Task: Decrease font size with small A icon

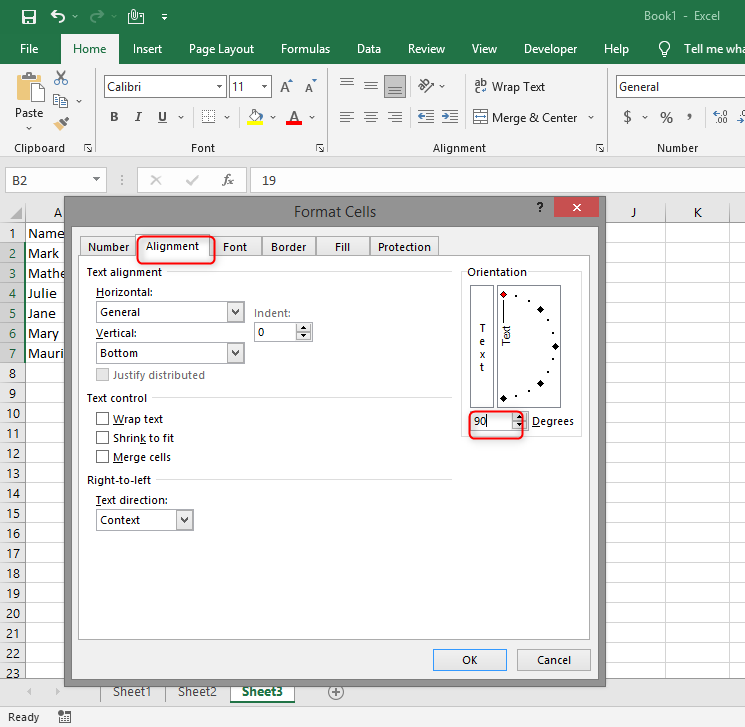Action: click(x=311, y=86)
